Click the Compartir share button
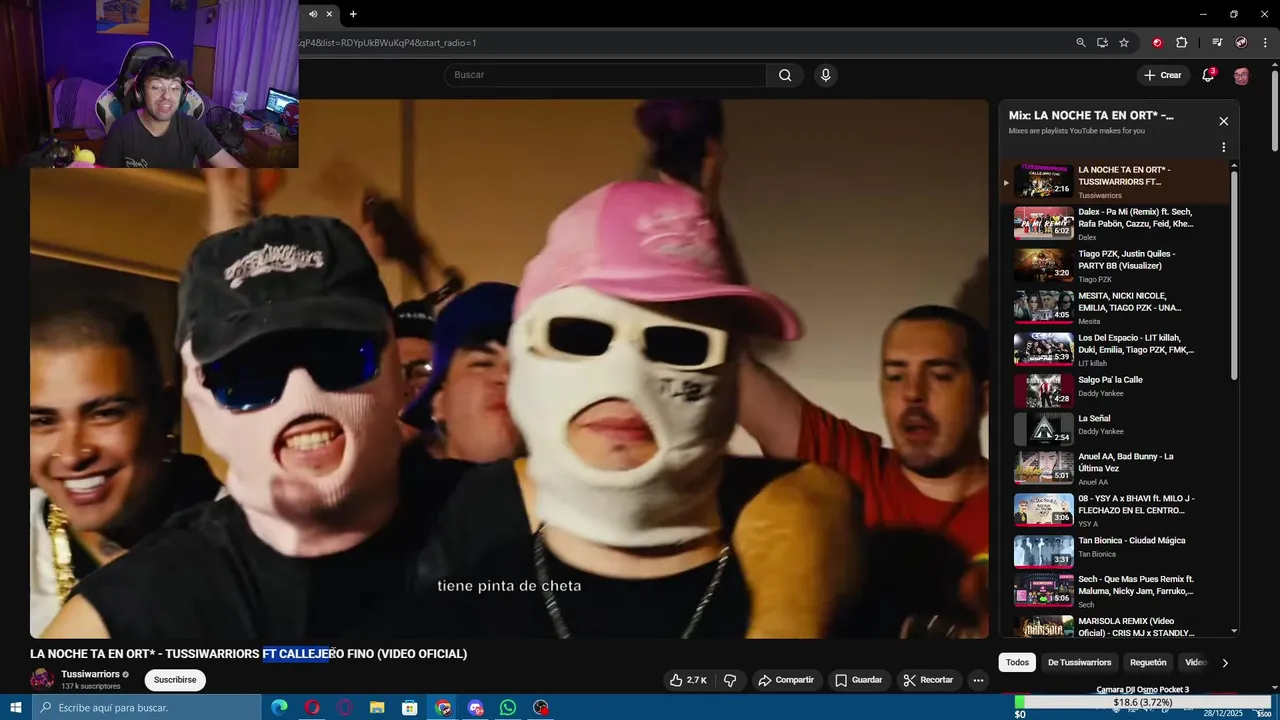1280x720 pixels. [786, 680]
